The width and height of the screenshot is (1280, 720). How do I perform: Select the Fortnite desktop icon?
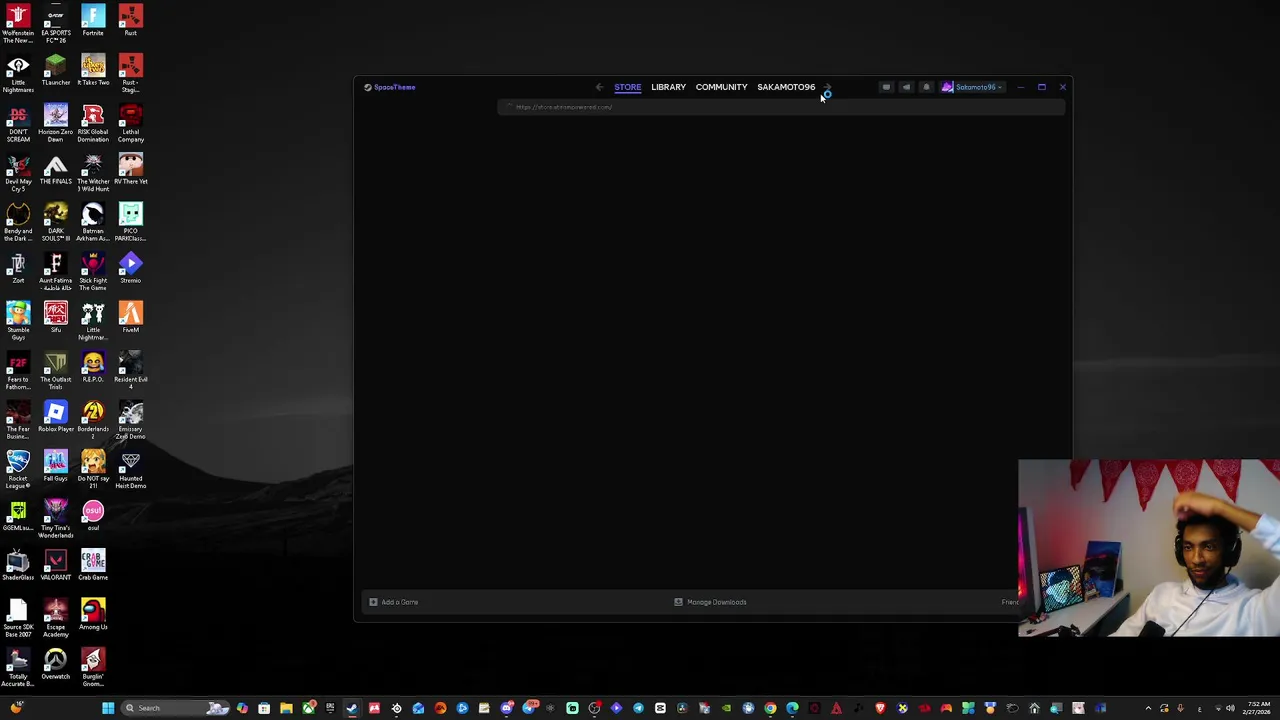93,21
